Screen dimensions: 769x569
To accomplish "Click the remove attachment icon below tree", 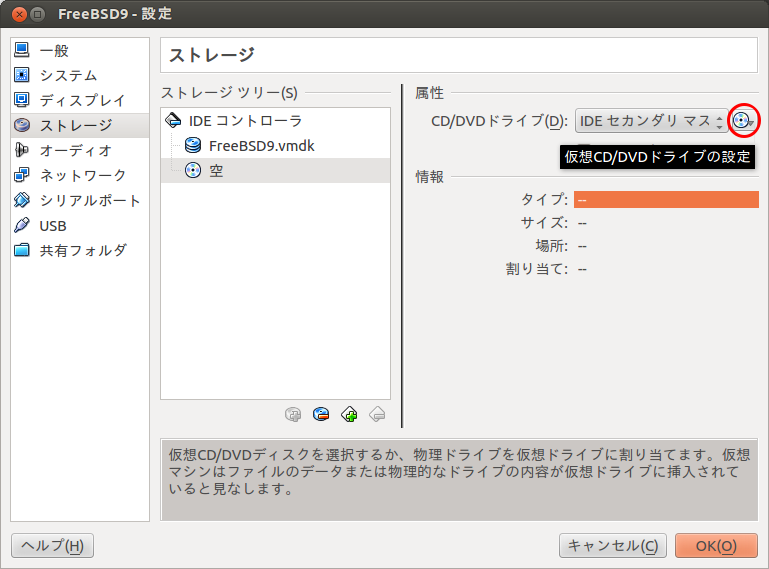I will (377, 414).
